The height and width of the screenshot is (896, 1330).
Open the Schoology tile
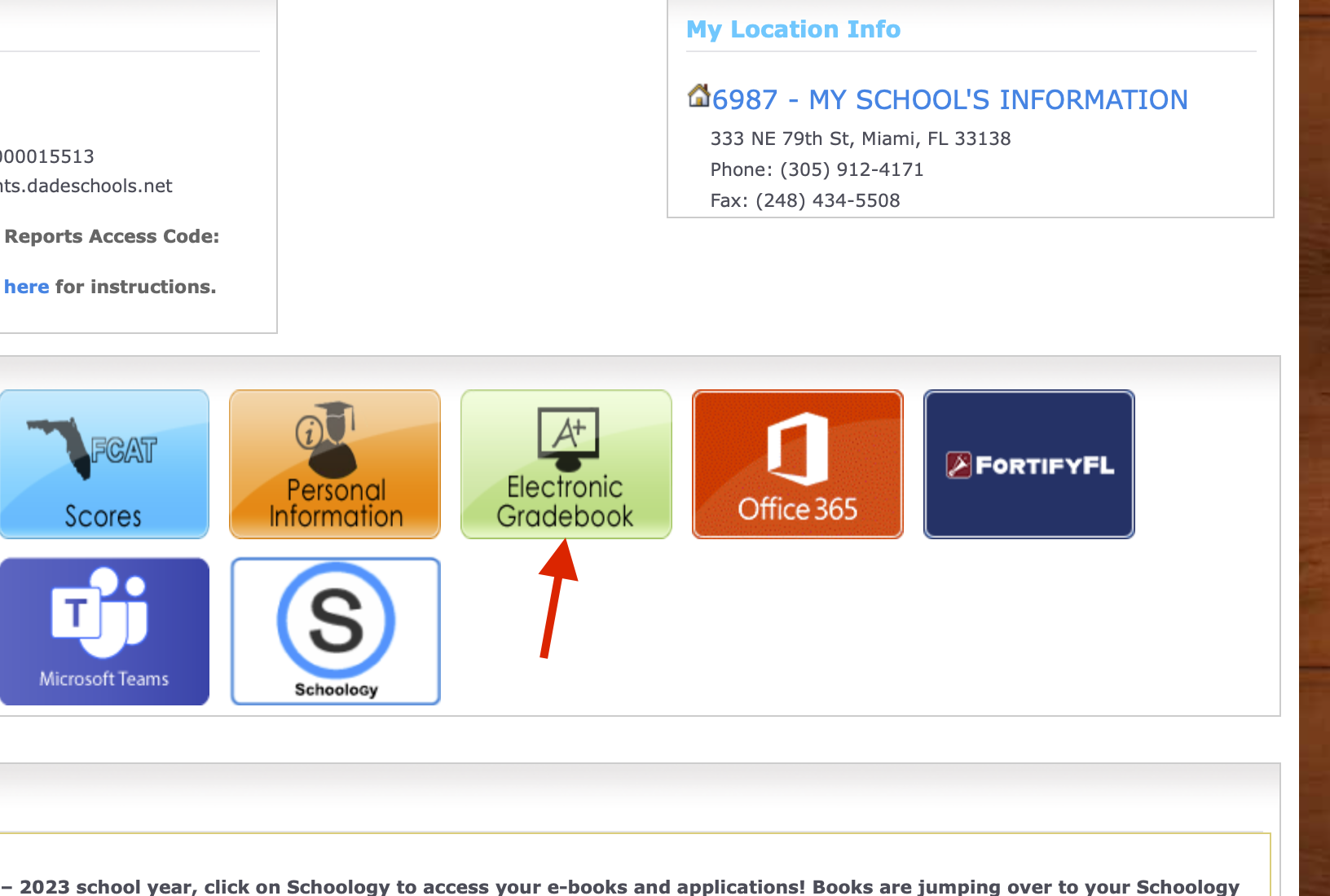pyautogui.click(x=335, y=631)
